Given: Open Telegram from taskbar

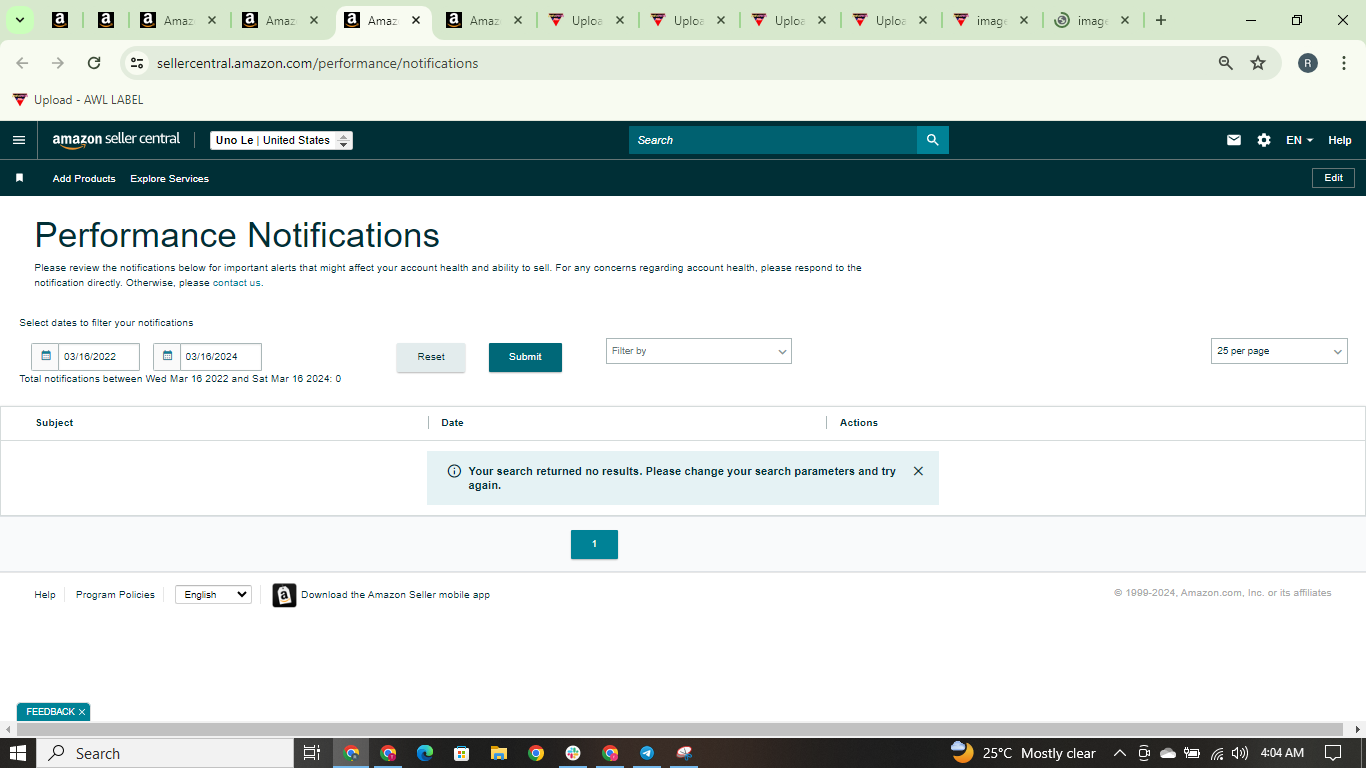Looking at the screenshot, I should [x=647, y=753].
